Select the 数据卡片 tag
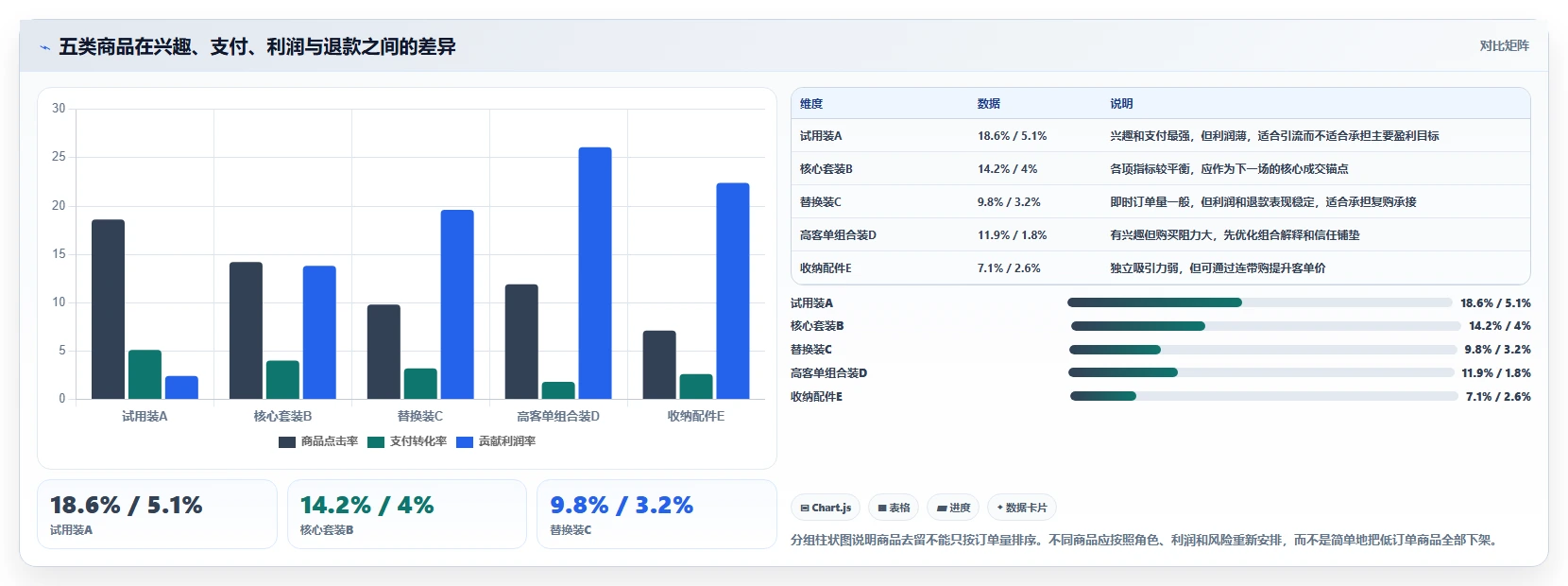1568x586 pixels. coord(1021,508)
